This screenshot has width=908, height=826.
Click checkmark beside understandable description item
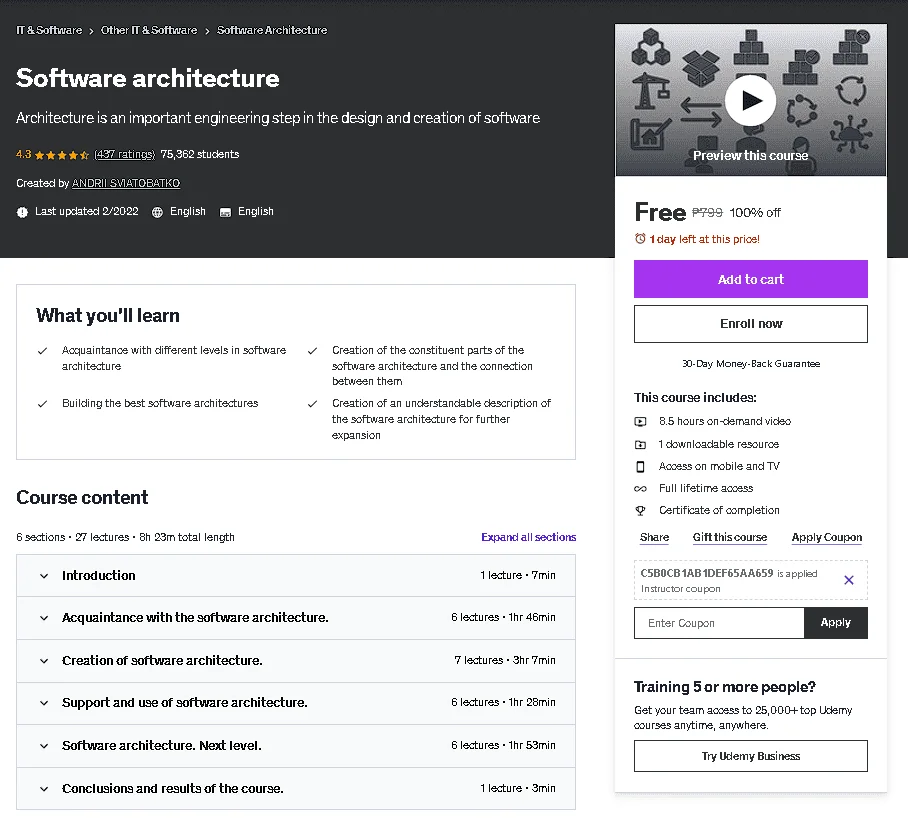click(312, 404)
